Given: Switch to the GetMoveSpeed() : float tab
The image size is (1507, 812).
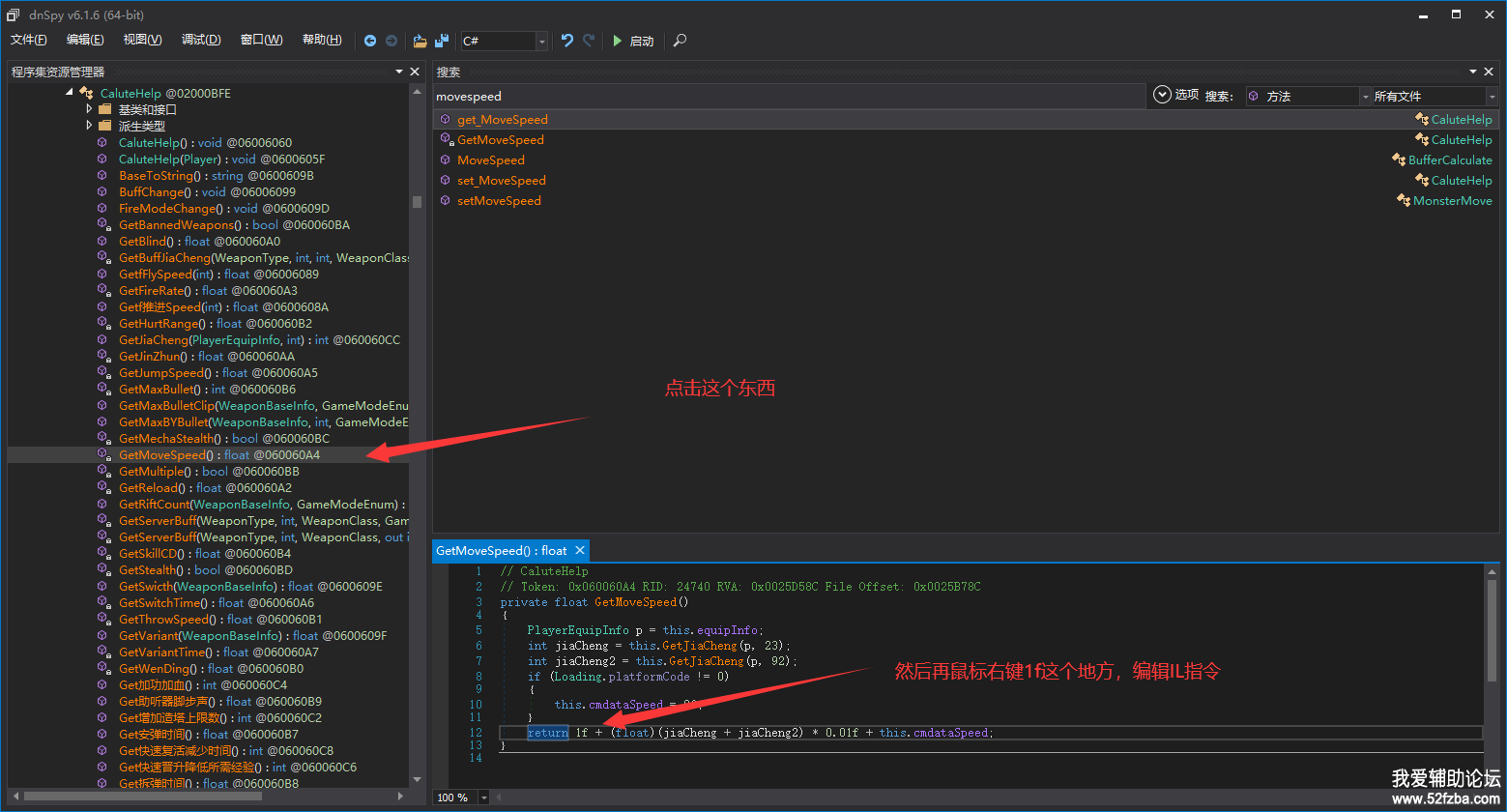Looking at the screenshot, I should 501,550.
